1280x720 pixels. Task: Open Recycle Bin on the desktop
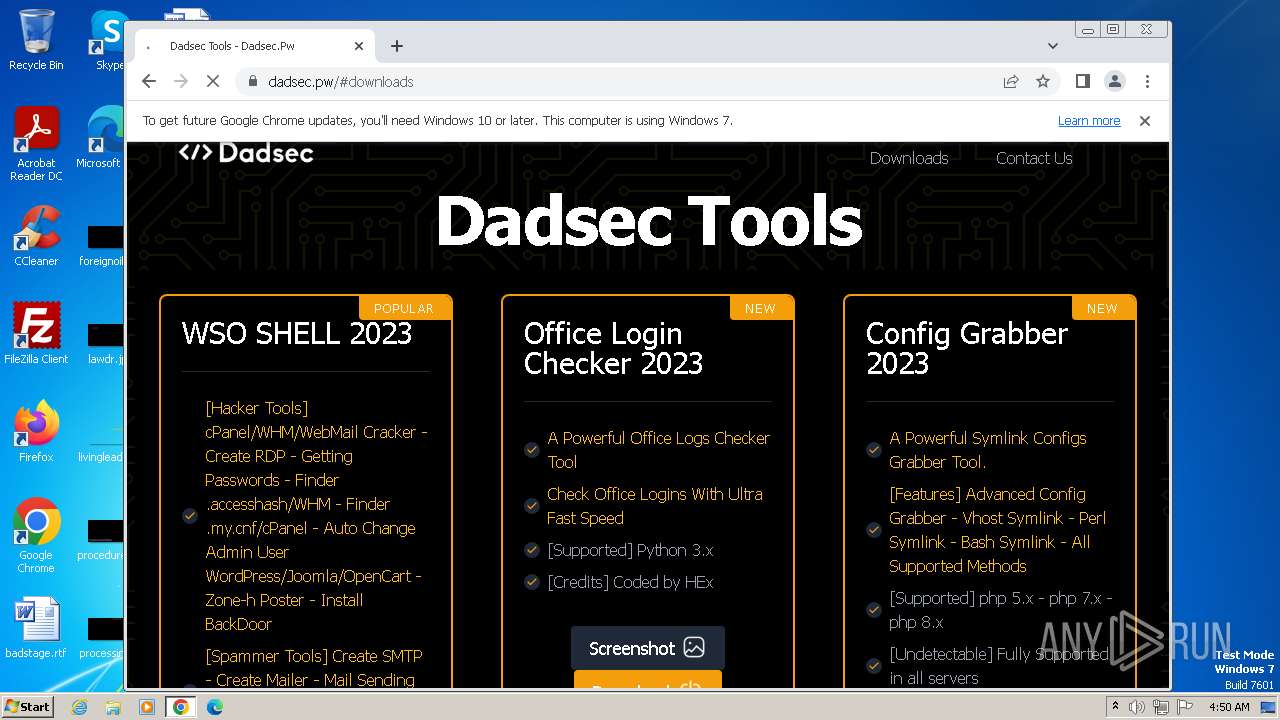pos(36,40)
